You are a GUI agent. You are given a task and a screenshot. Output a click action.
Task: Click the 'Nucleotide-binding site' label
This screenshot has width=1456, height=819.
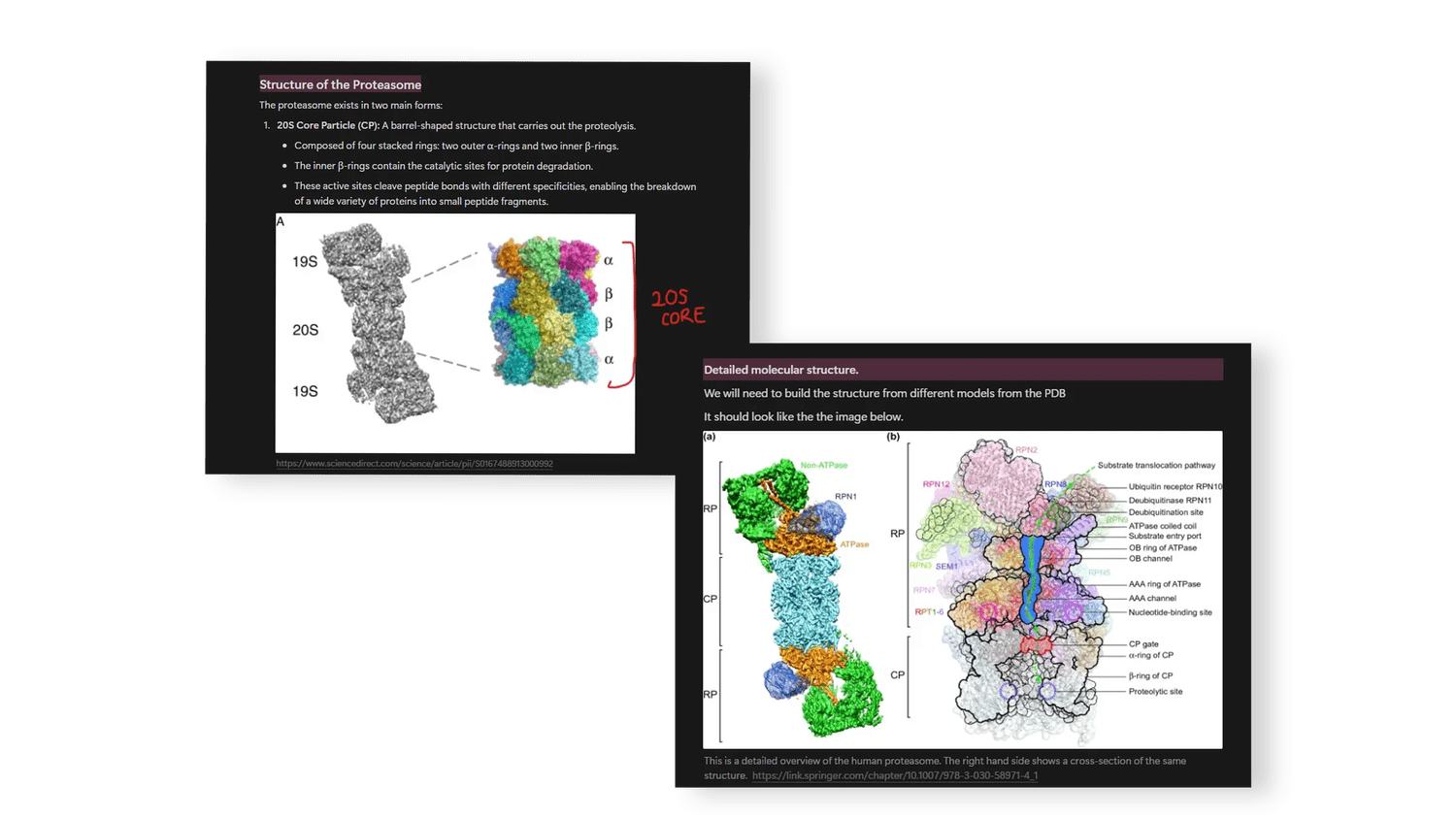tap(1170, 612)
